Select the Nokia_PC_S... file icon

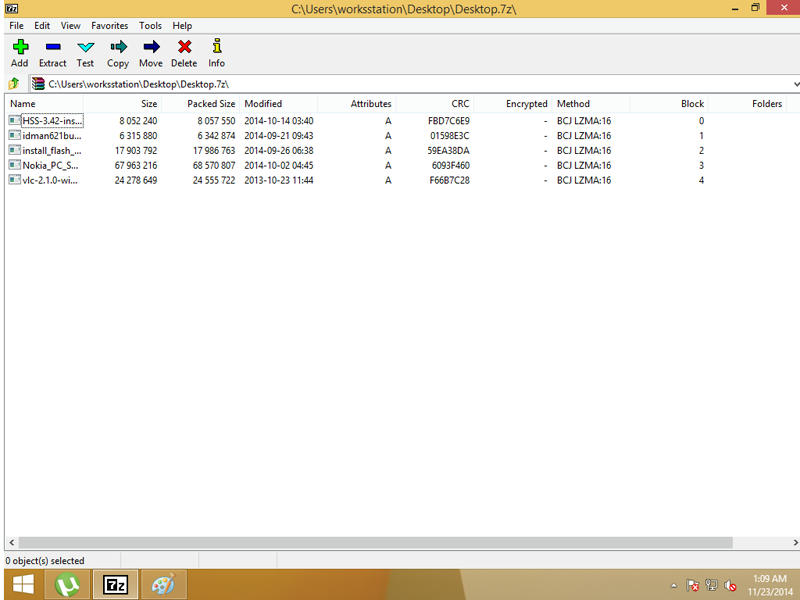point(15,165)
